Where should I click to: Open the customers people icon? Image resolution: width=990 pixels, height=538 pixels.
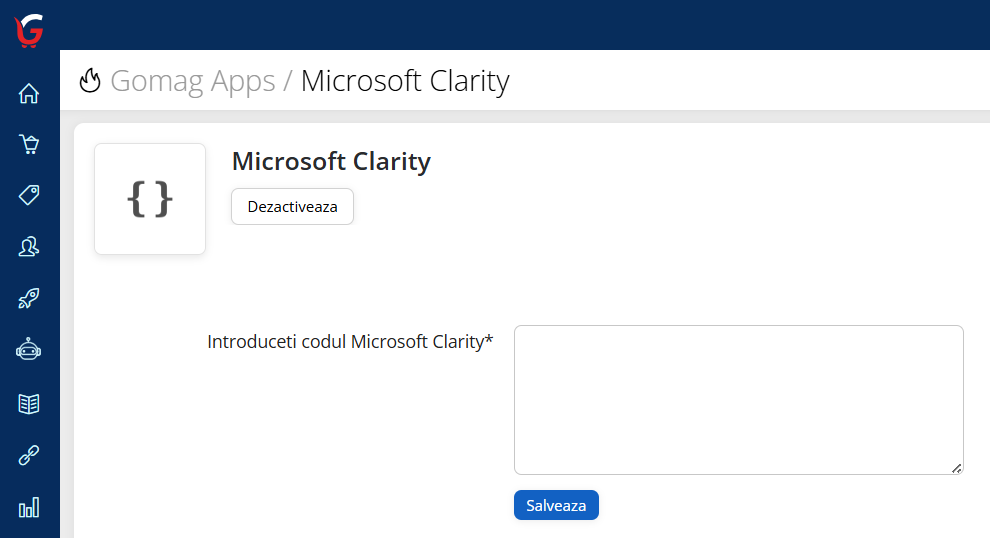(28, 246)
